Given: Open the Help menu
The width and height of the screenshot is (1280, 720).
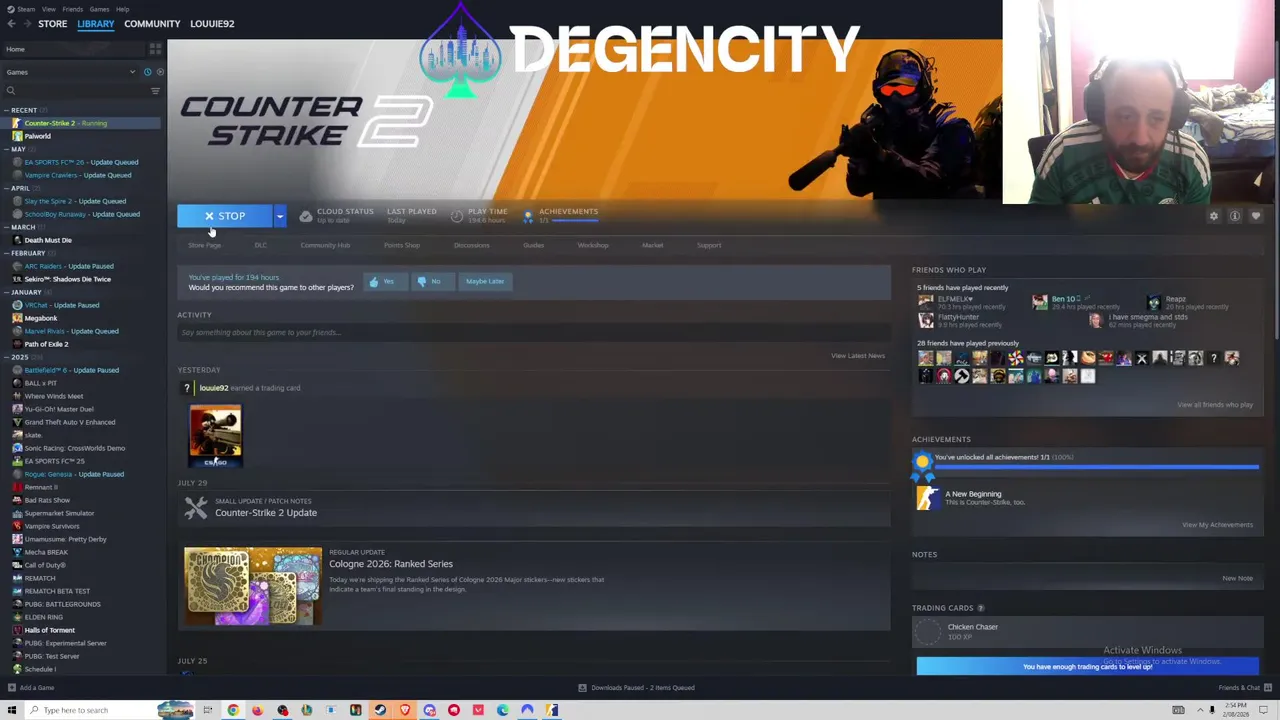Looking at the screenshot, I should pyautogui.click(x=122, y=9).
